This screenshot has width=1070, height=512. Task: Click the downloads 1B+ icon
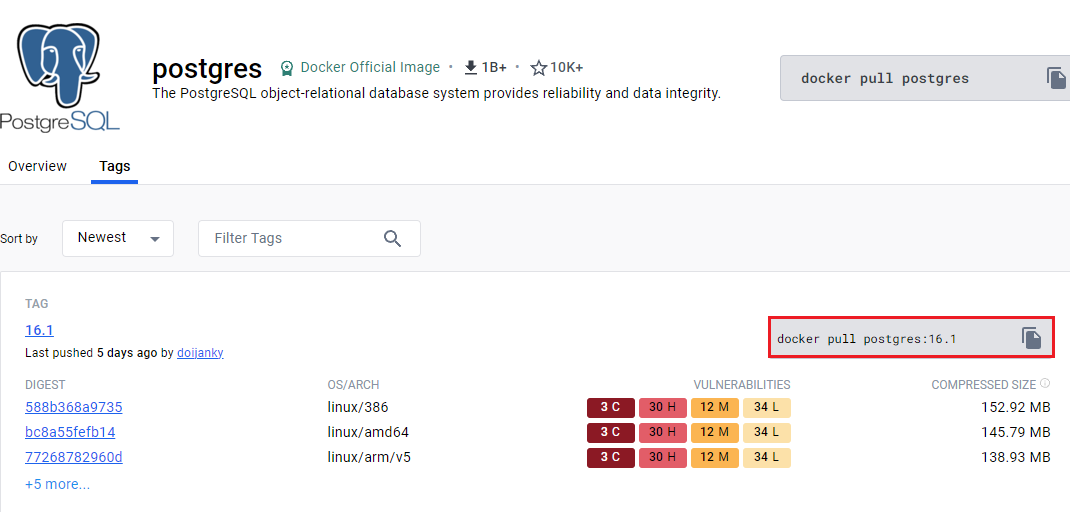pos(470,68)
